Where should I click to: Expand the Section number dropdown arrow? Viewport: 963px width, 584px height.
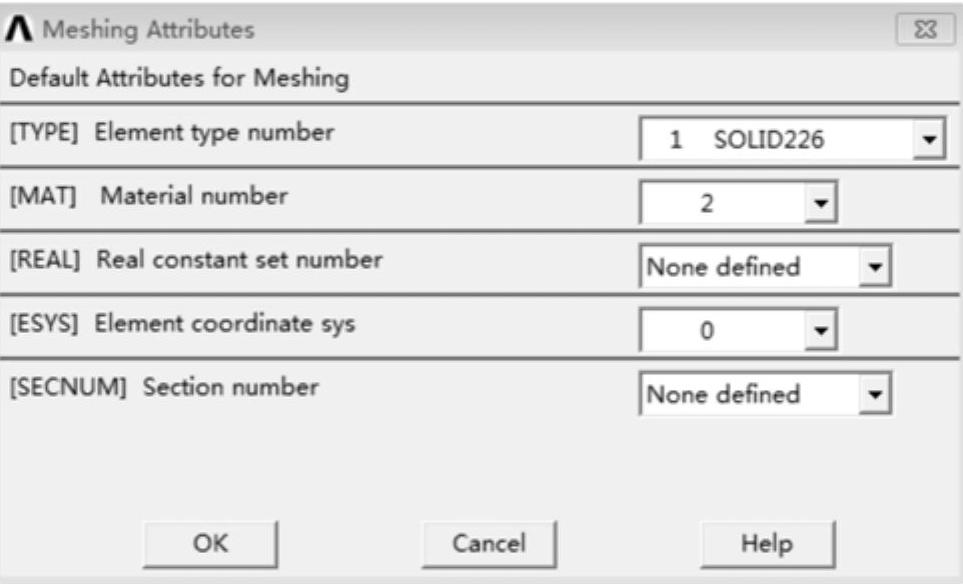pos(875,394)
